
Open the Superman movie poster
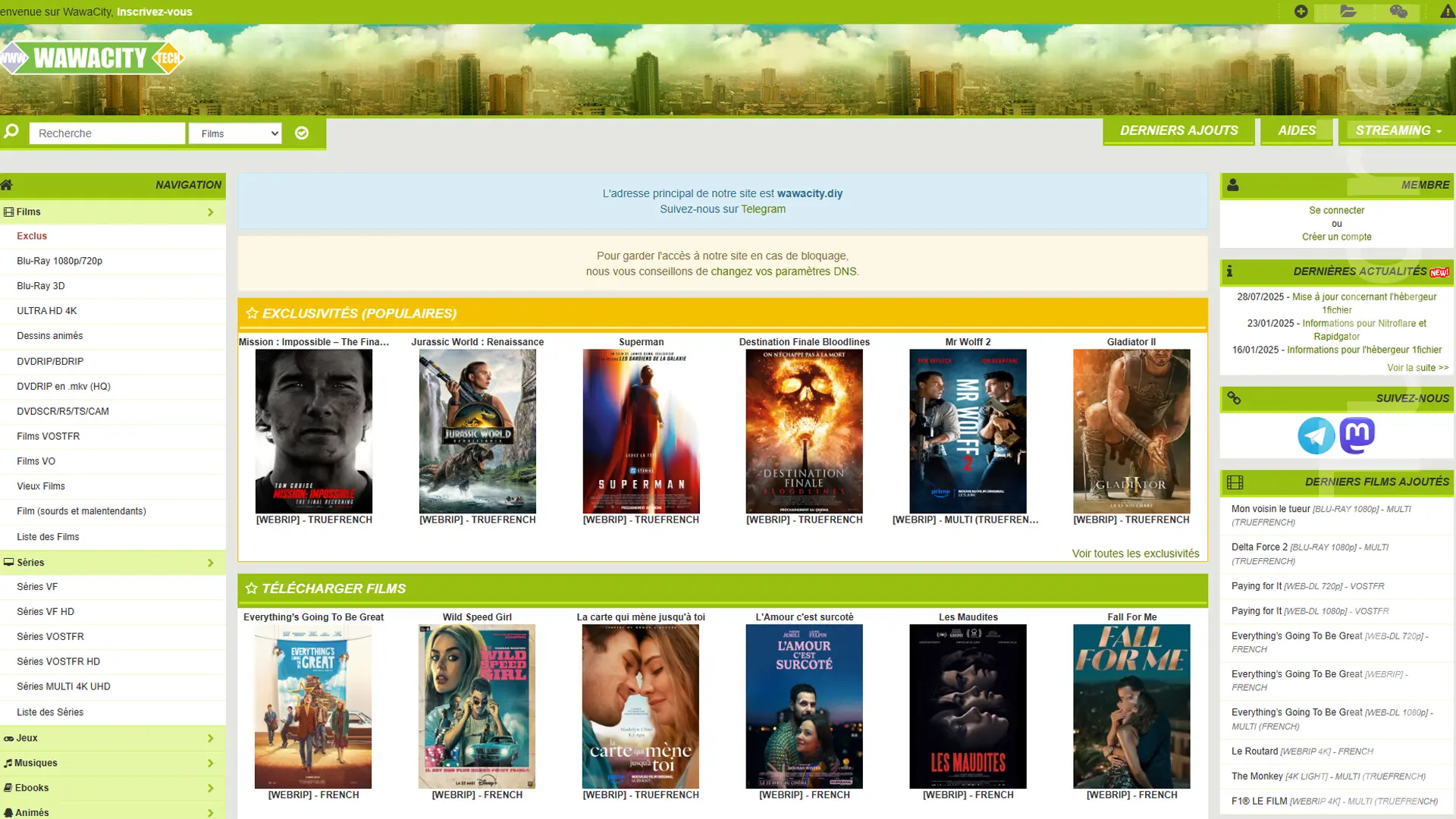[x=641, y=431]
